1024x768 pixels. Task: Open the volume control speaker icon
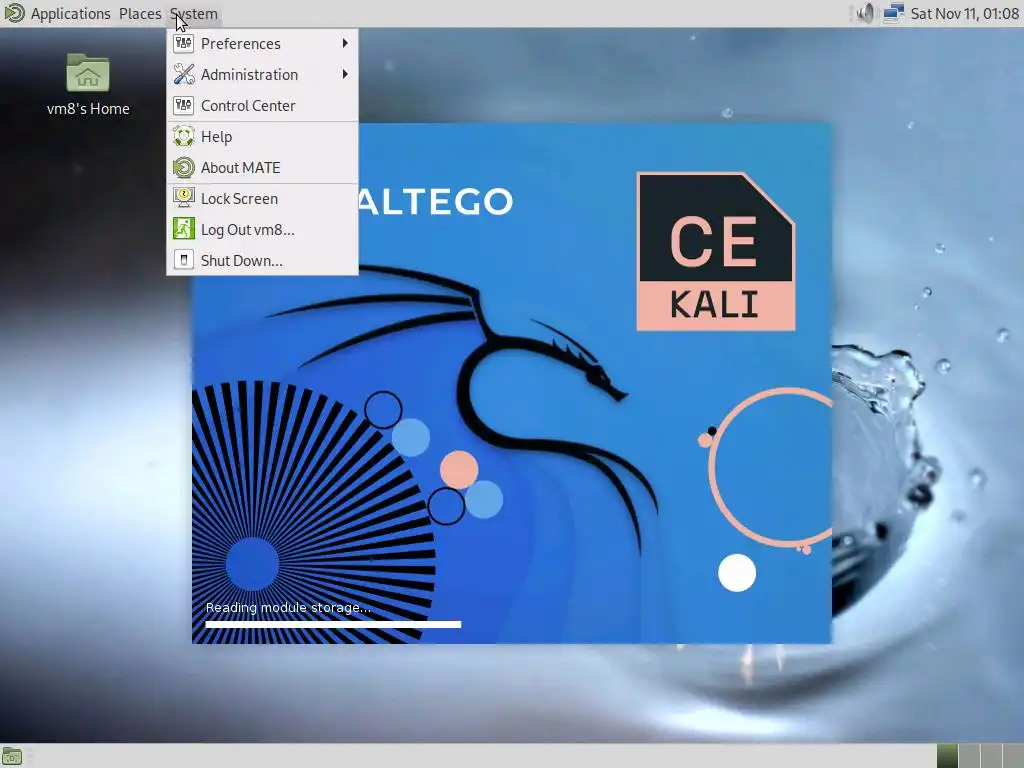[865, 13]
